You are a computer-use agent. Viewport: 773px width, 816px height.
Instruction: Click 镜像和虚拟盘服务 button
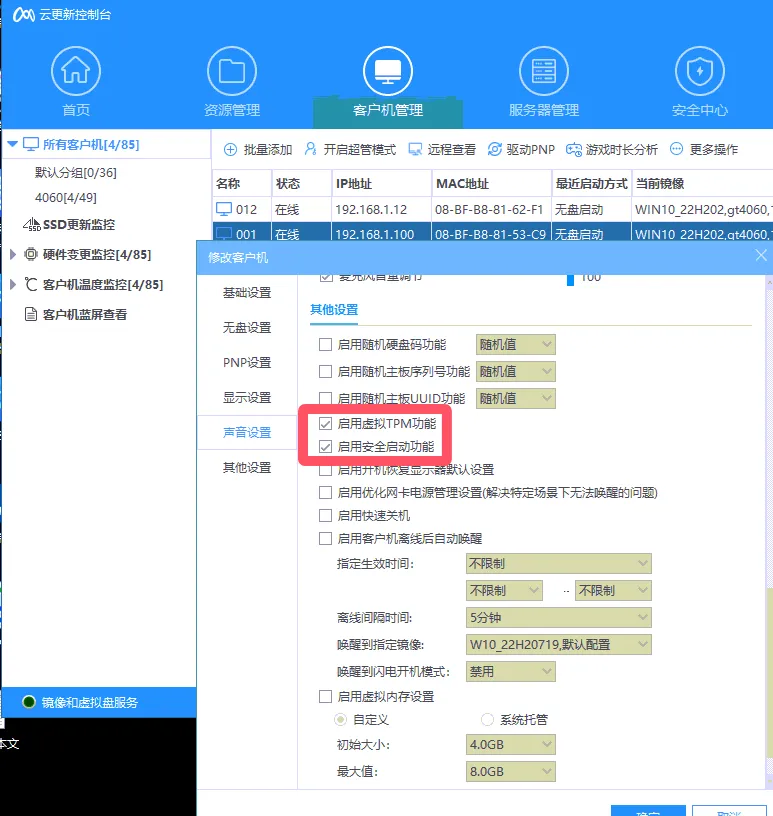[99, 702]
